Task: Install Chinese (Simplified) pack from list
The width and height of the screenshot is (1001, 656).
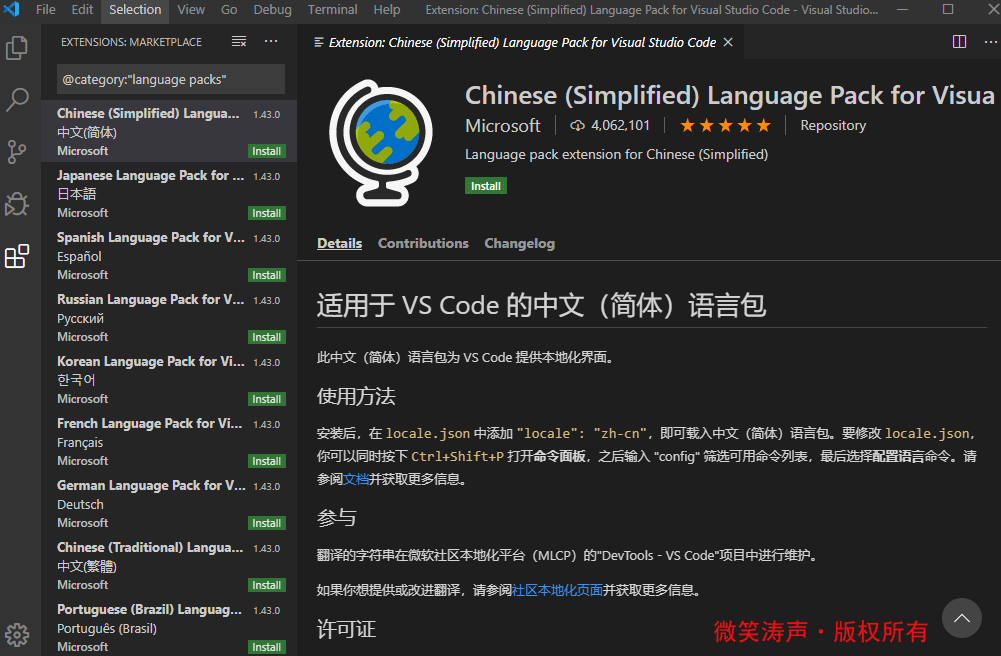Action: (266, 151)
